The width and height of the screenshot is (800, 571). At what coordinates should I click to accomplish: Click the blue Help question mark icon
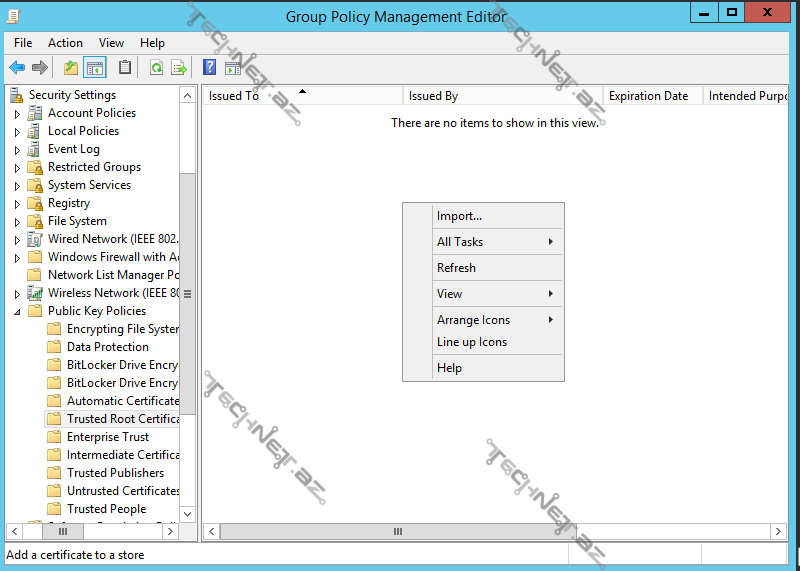pyautogui.click(x=210, y=68)
